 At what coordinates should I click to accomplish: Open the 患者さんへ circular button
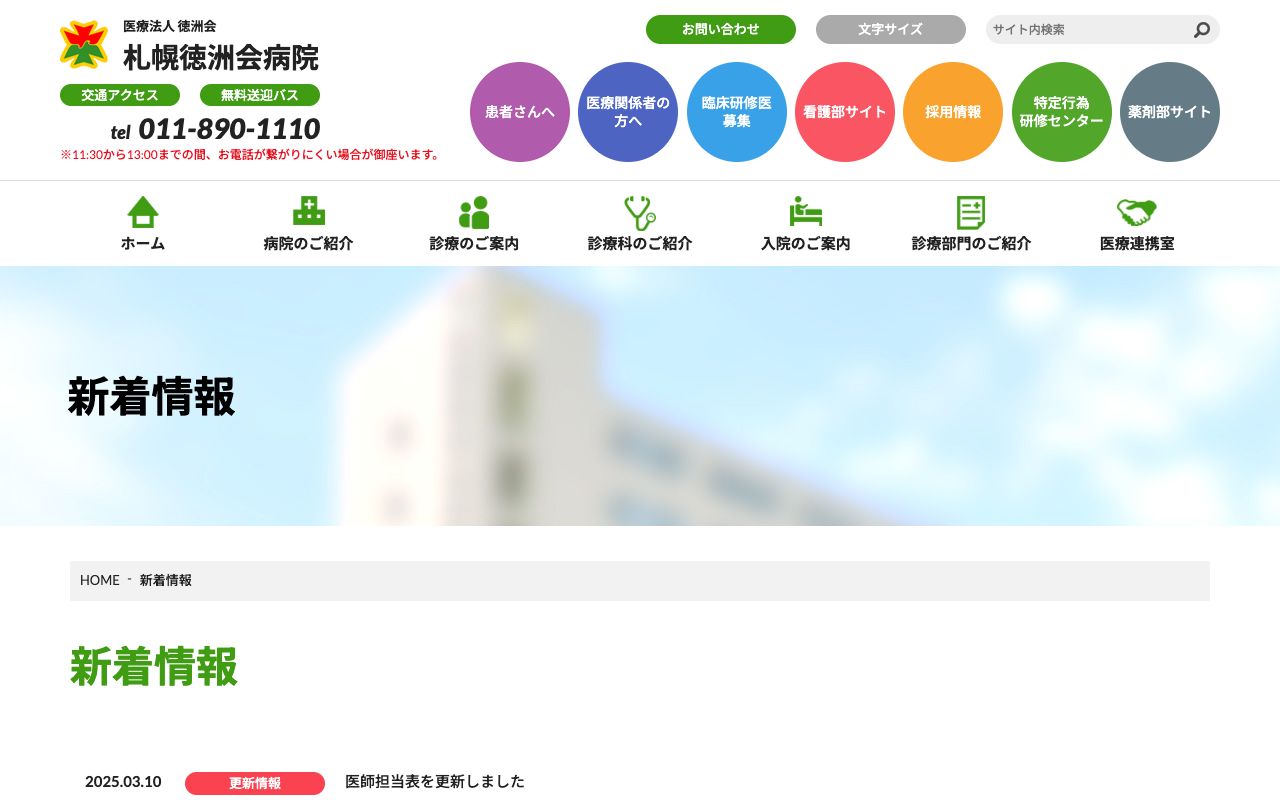[519, 112]
